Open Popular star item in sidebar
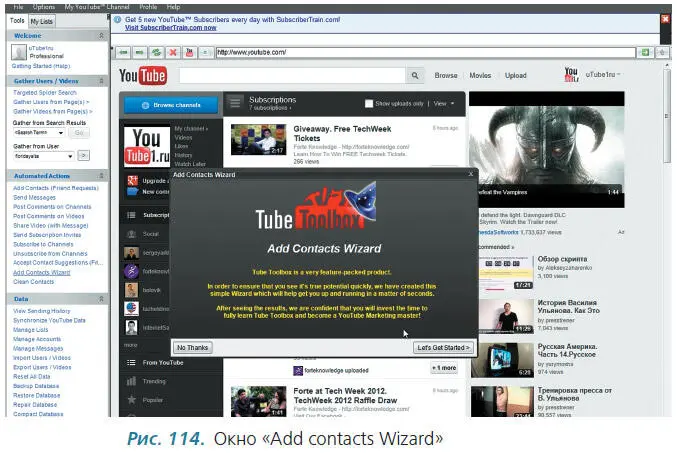This screenshot has width=677, height=453. [152, 400]
